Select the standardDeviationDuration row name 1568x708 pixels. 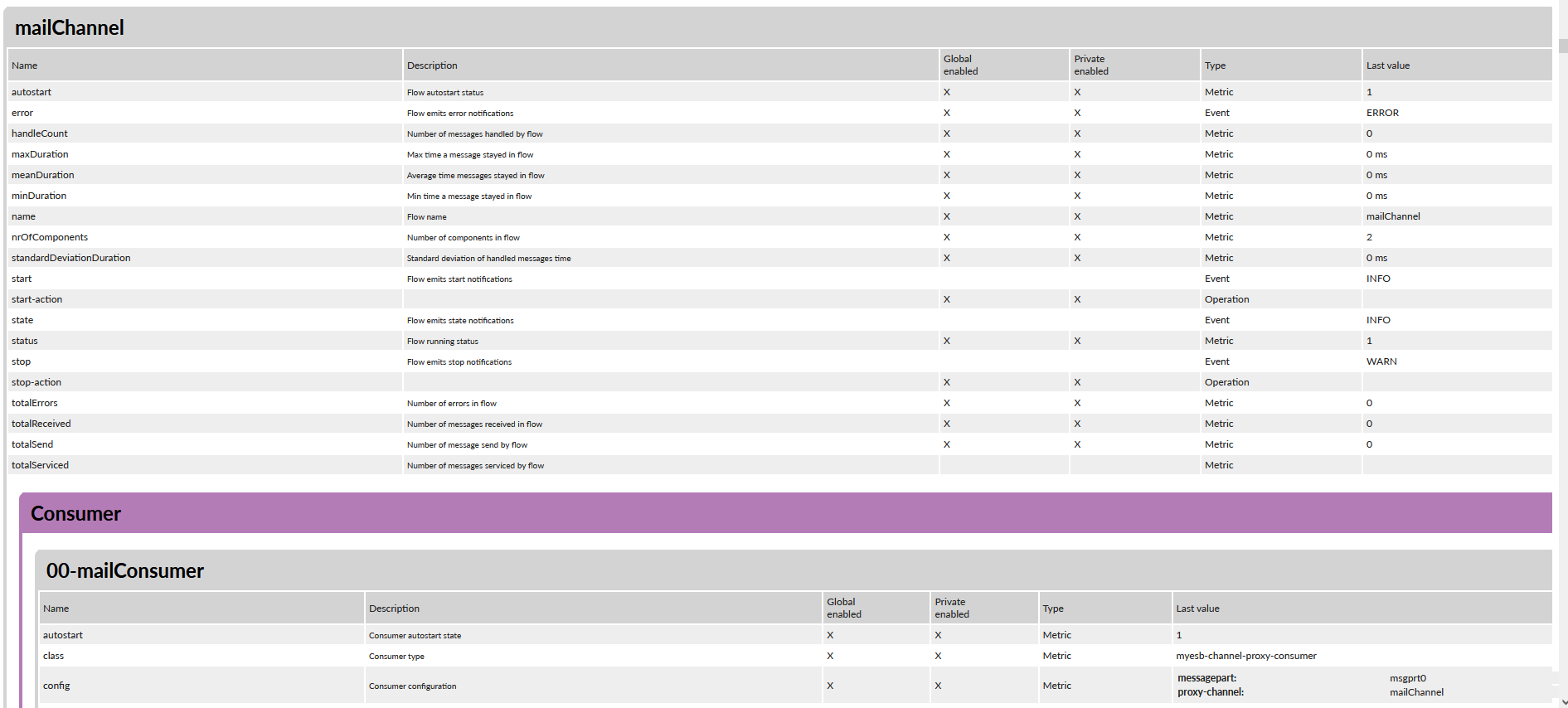(x=71, y=258)
